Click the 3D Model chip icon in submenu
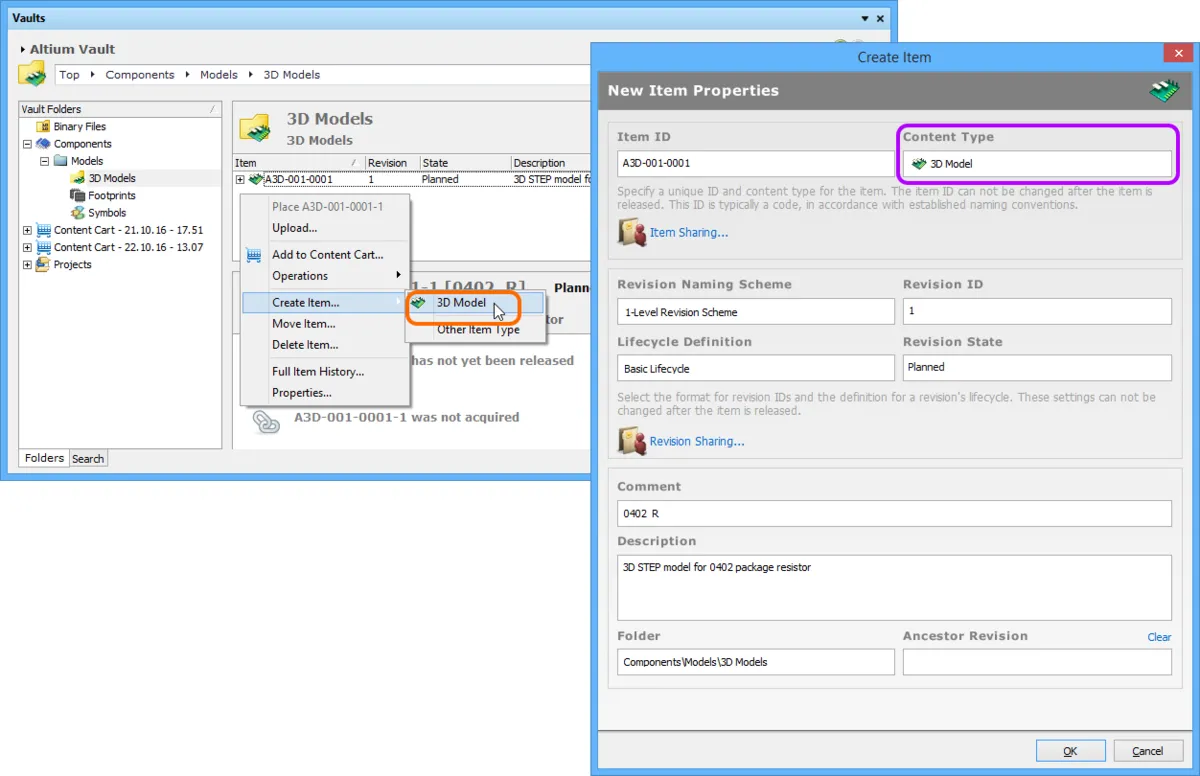 coord(418,302)
